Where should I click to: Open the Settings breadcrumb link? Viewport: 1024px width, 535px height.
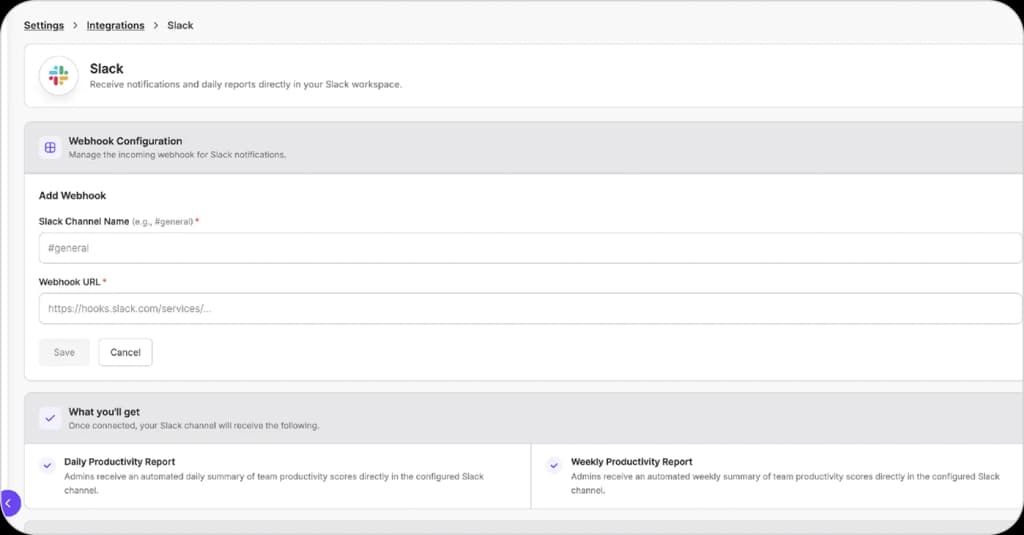[x=44, y=25]
